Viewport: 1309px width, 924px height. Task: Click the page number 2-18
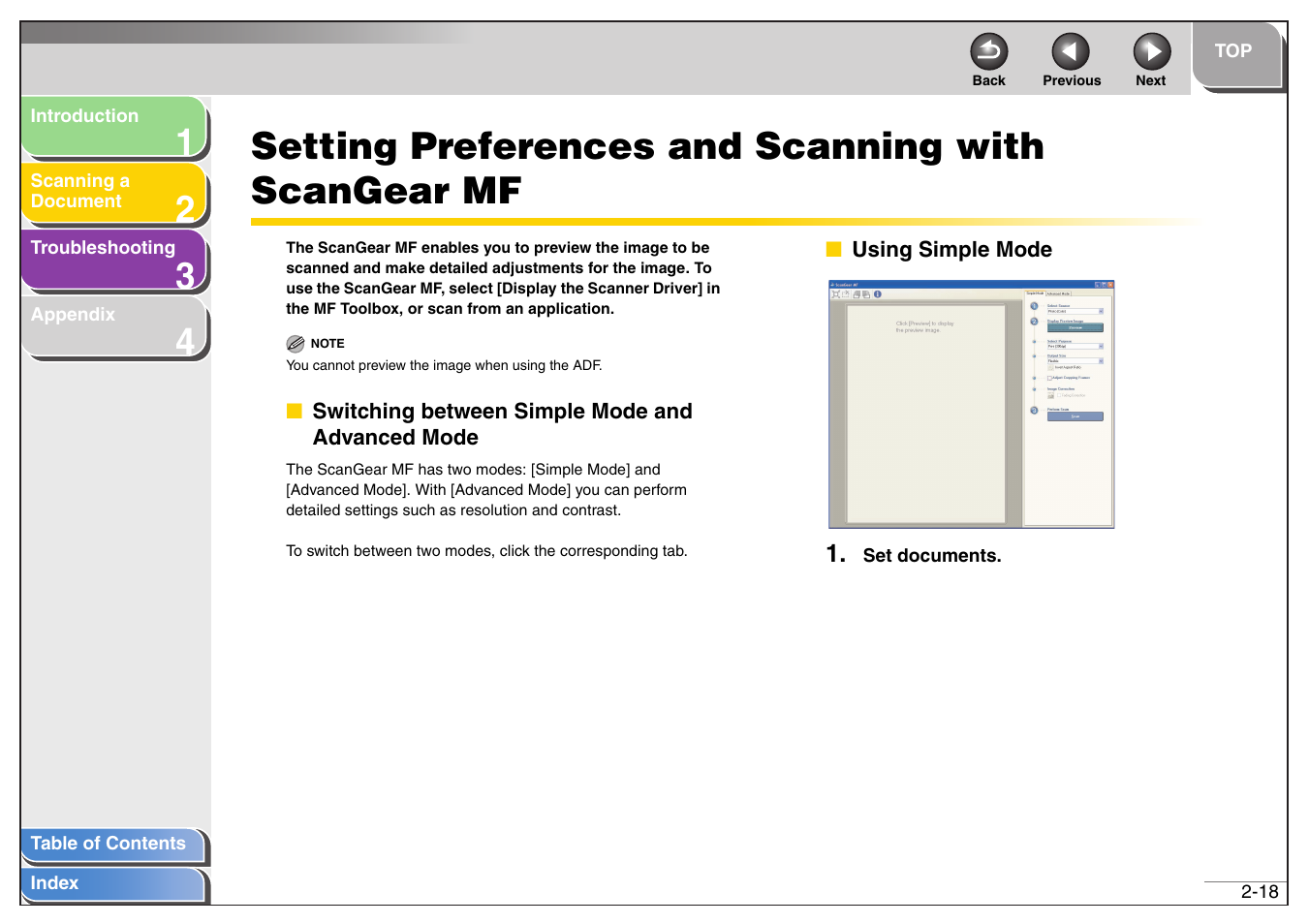pyautogui.click(x=1260, y=892)
